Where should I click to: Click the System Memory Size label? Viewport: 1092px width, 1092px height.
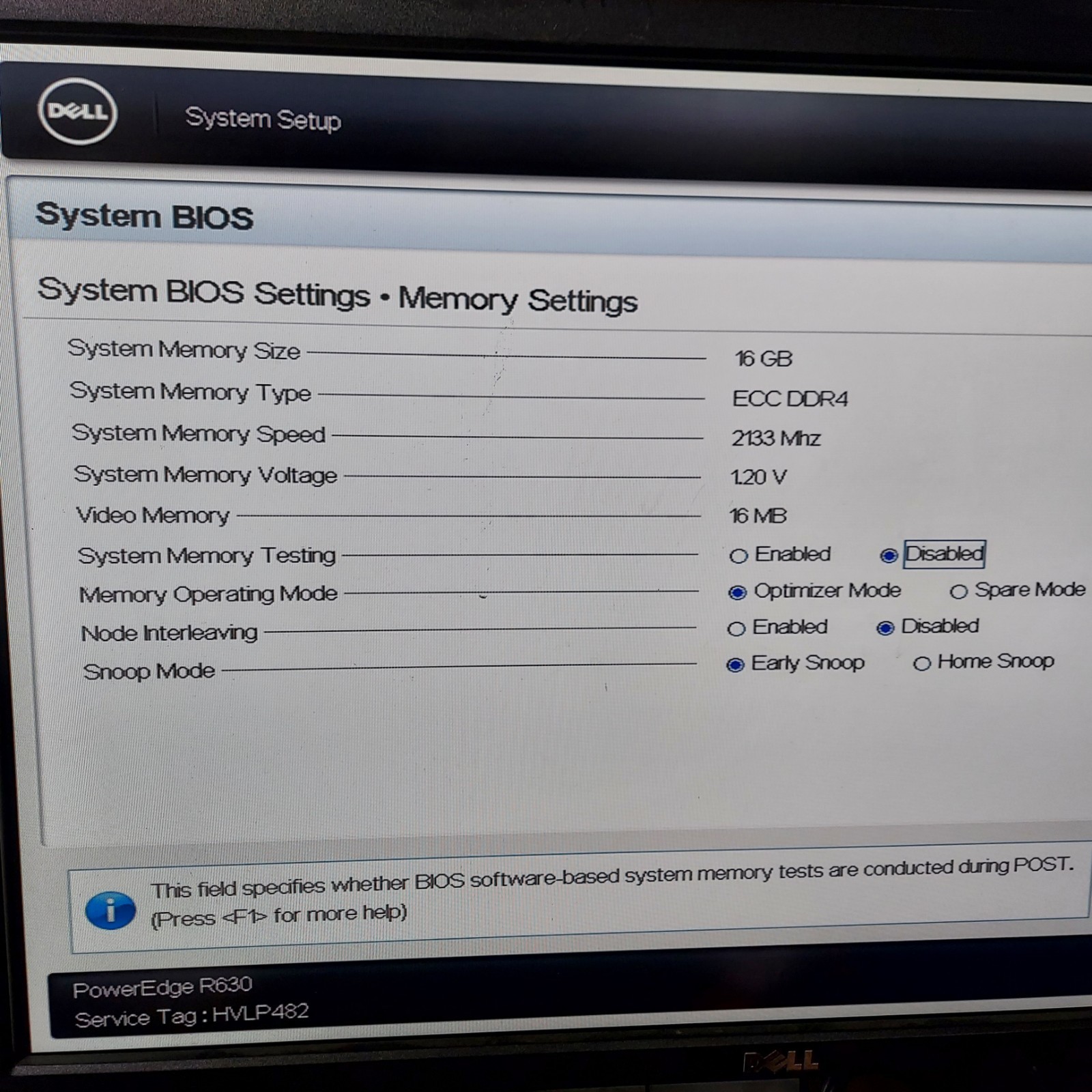[184, 349]
